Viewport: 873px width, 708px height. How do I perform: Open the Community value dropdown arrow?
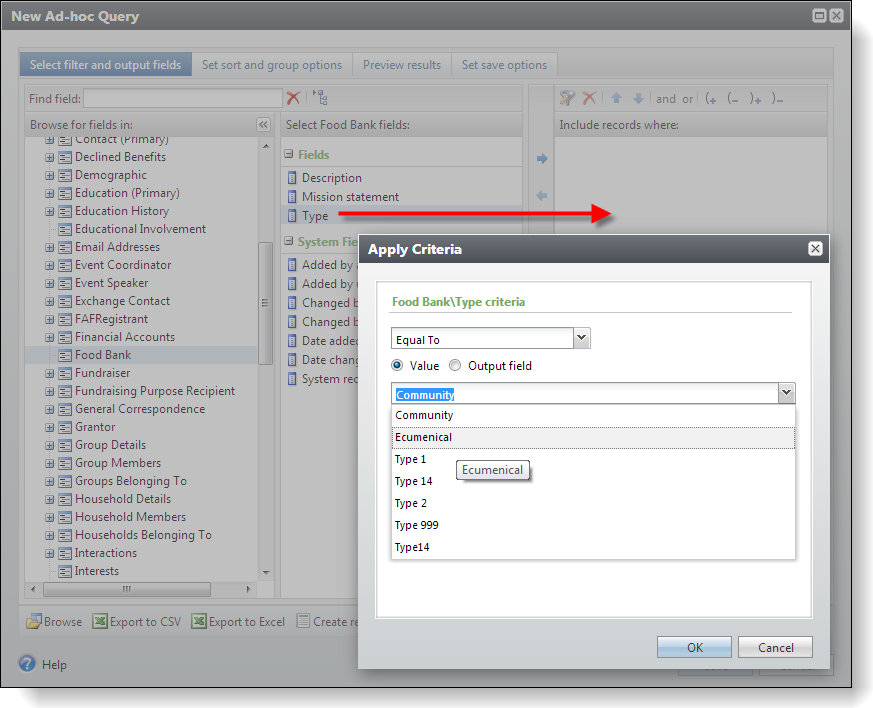pyautogui.click(x=787, y=393)
